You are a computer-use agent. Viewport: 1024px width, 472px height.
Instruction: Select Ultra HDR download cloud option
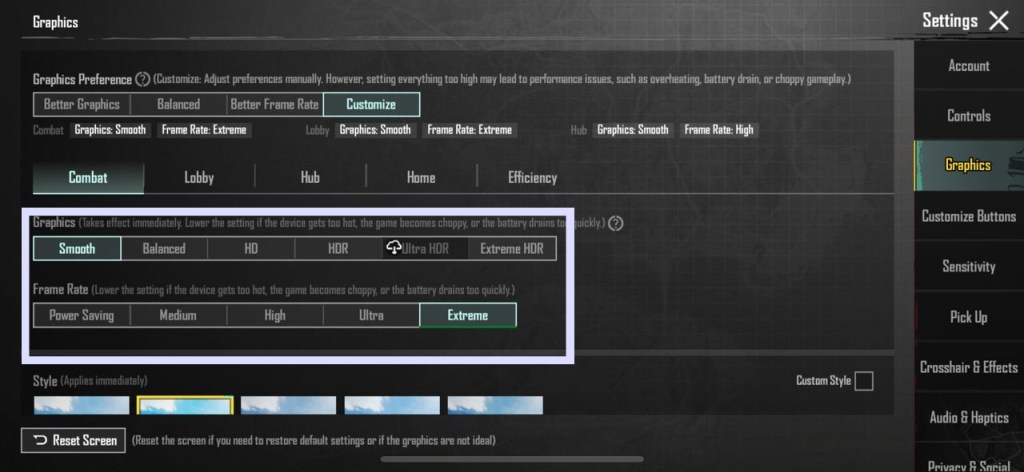(425, 249)
